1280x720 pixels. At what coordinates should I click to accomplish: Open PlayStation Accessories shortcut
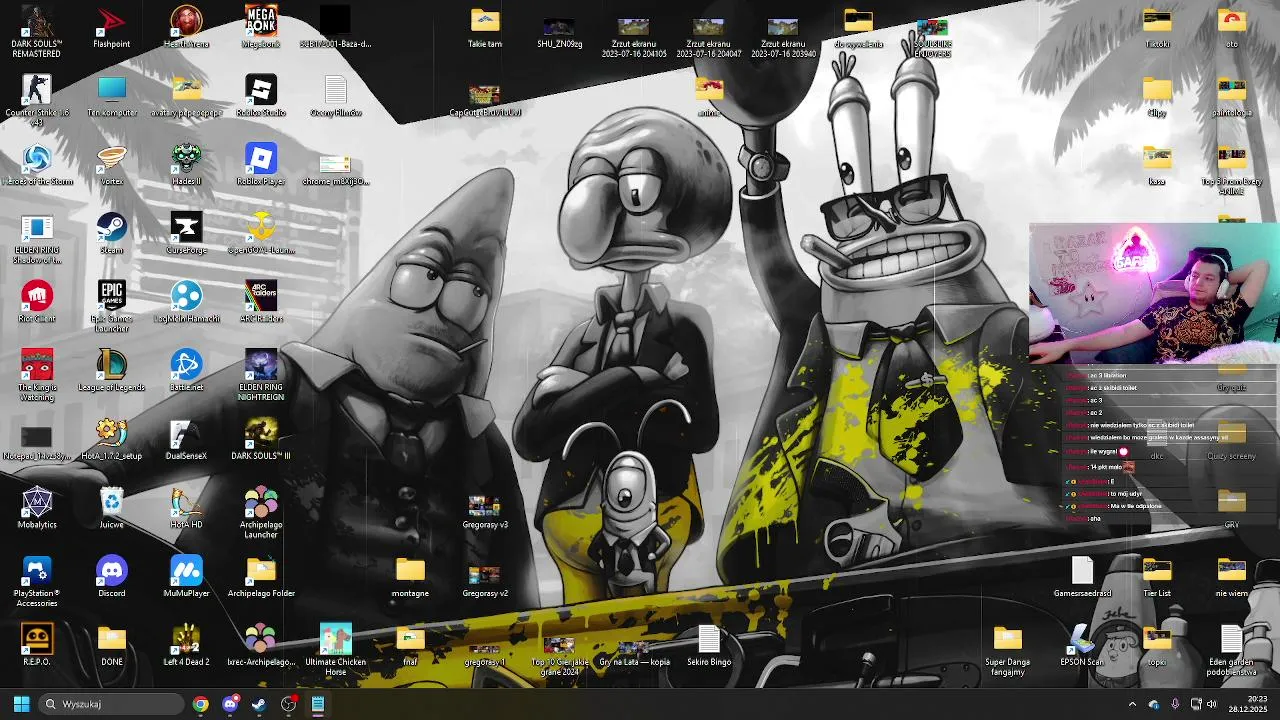click(37, 581)
